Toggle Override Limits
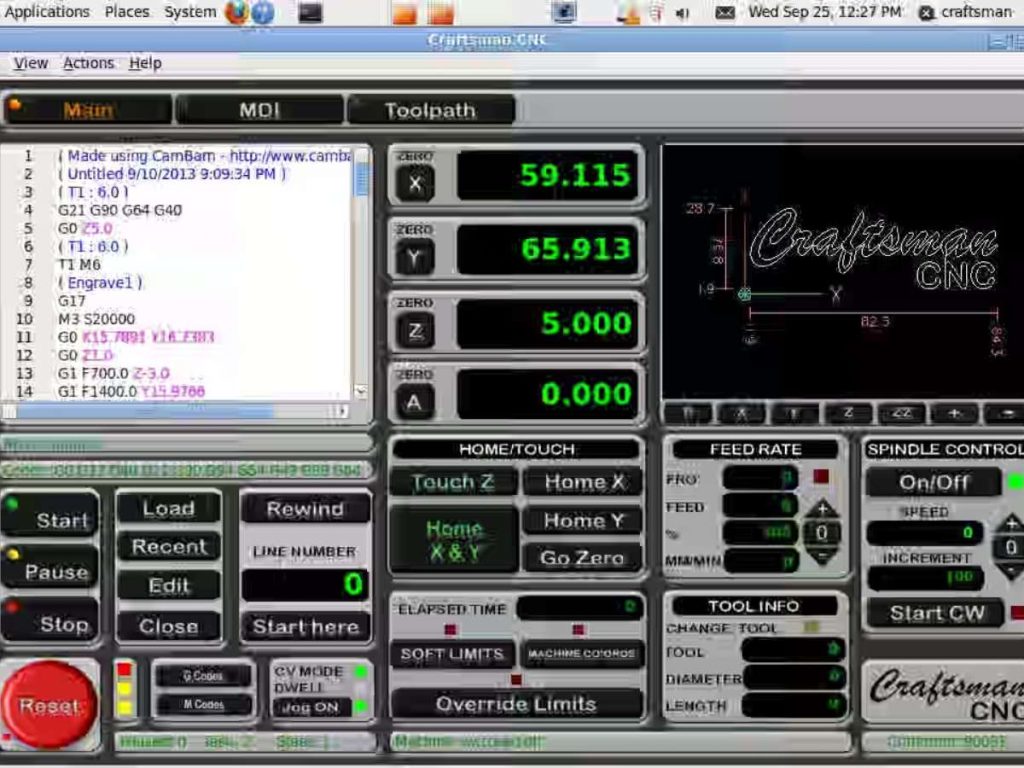Viewport: 1024px width, 768px height. [517, 704]
